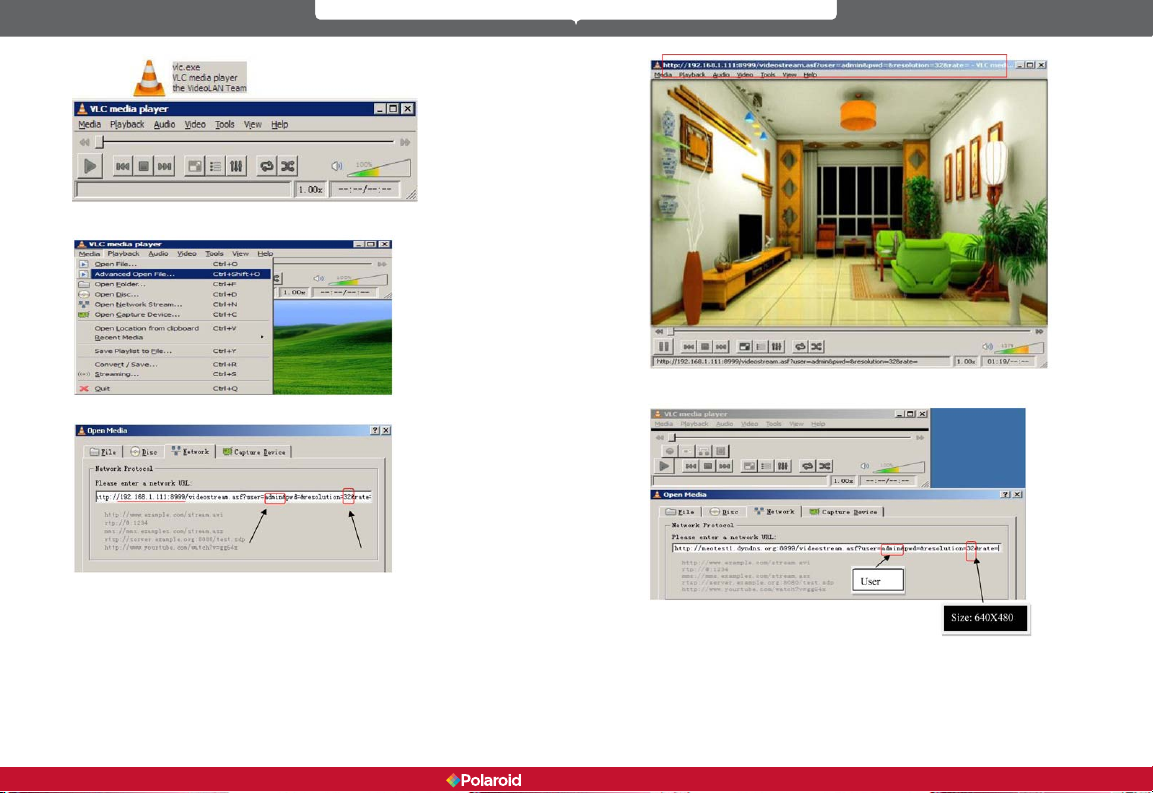This screenshot has width=1153, height=793.
Task: Choose Open Capture Device... from the Media menu
Action: tap(174, 315)
